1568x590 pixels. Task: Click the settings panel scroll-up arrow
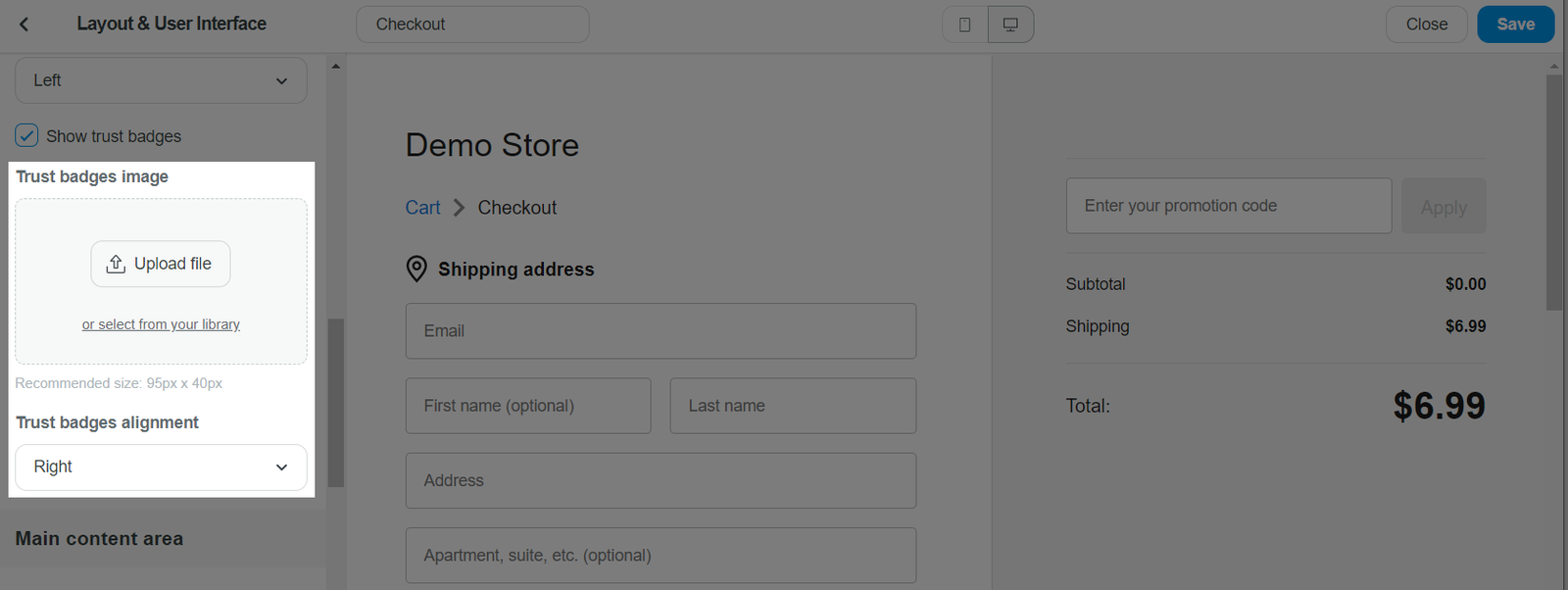coord(335,67)
